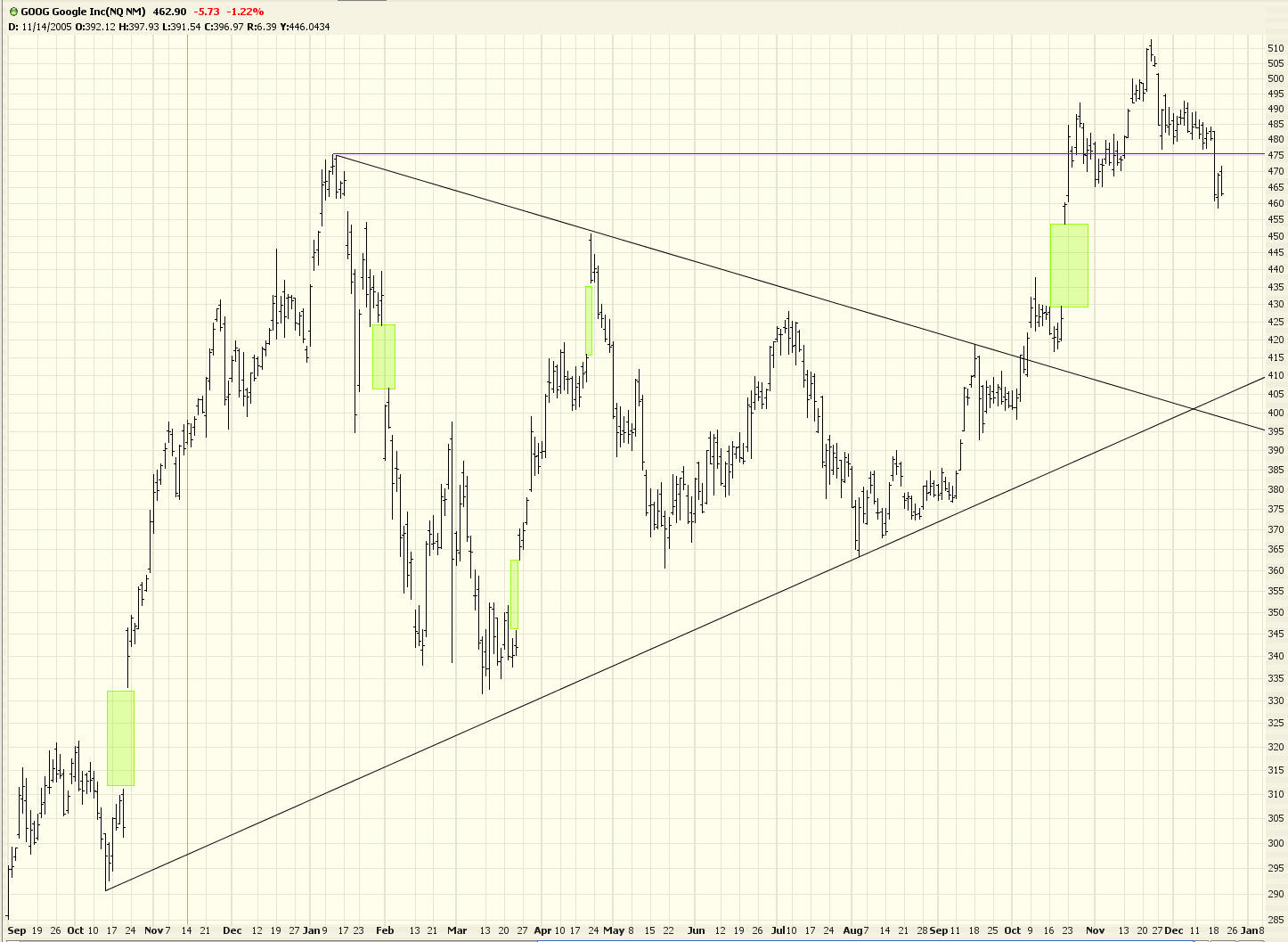The height and width of the screenshot is (942, 1288).
Task: Click the Feb label on the date axis
Action: [x=384, y=930]
